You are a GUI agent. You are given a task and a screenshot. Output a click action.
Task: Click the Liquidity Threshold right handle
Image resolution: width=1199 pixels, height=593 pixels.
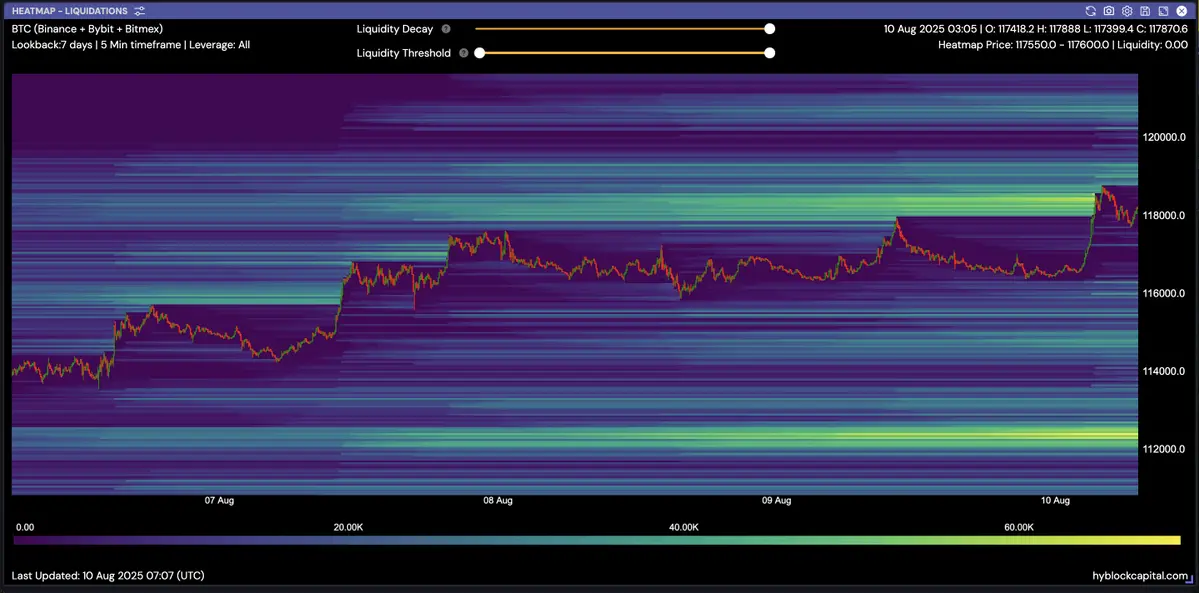[x=770, y=54]
